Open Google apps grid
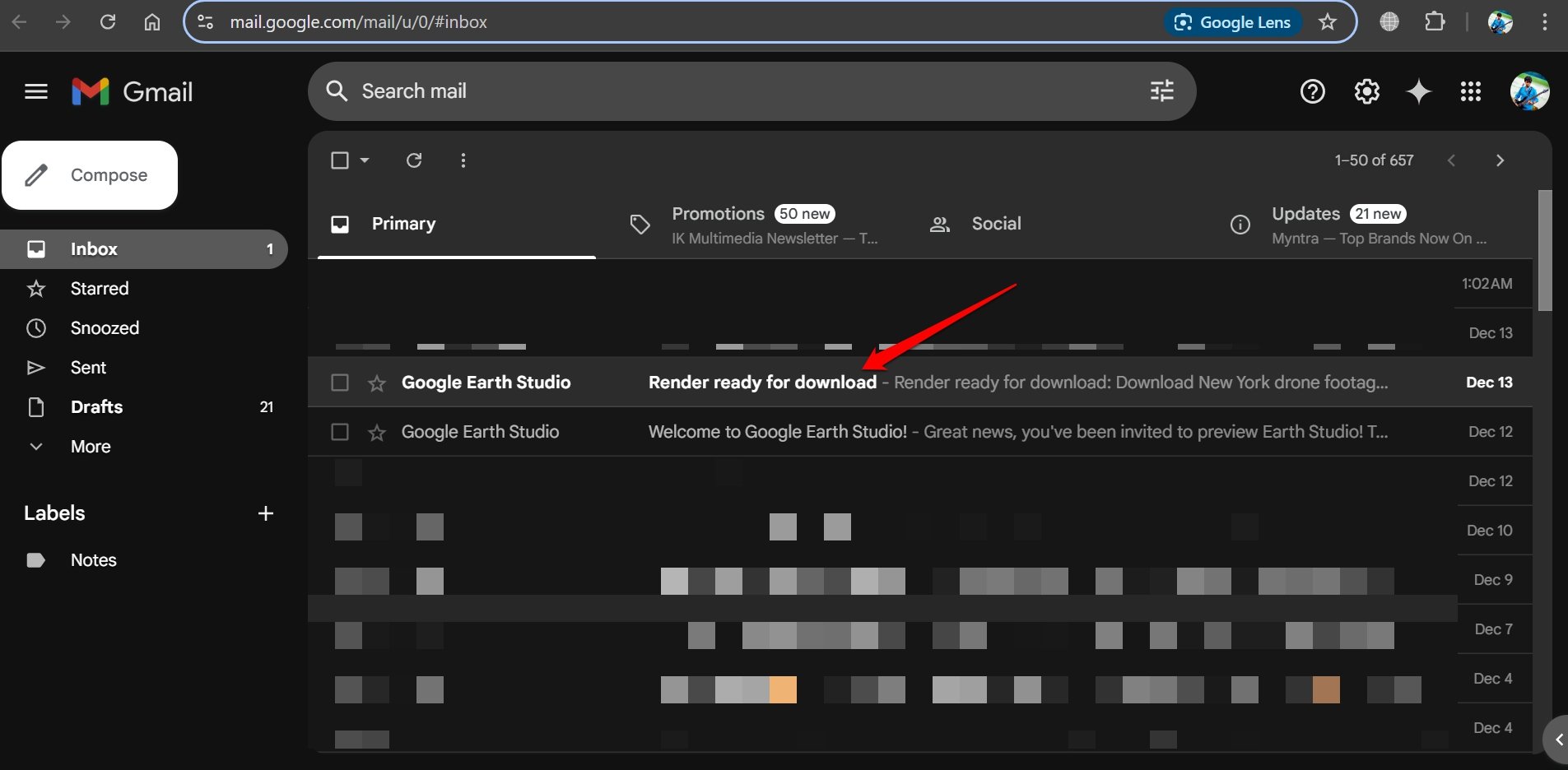Screen dimensions: 1568x770 click(x=1471, y=91)
